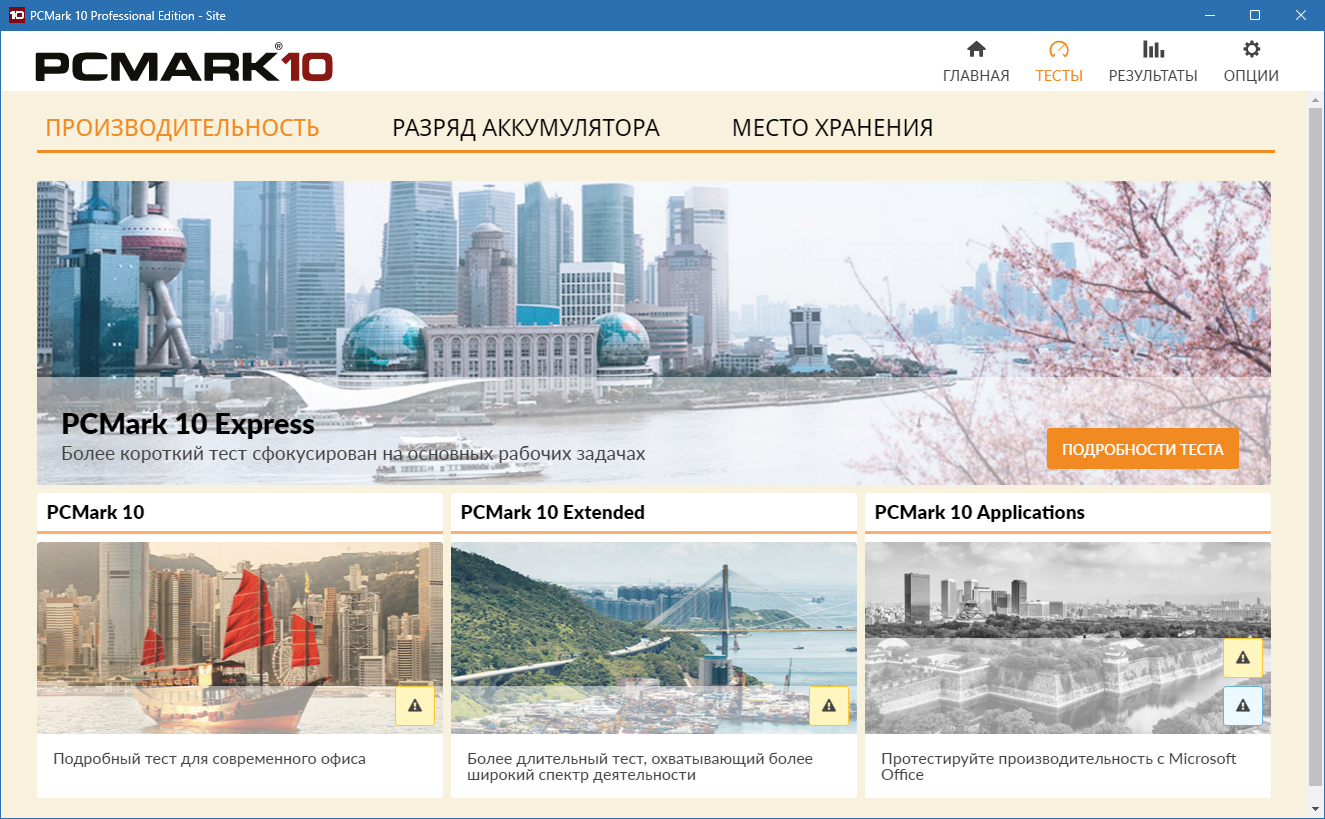Viewport: 1325px width, 819px height.
Task: Open PCMark 10 Express banner title
Action: pyautogui.click(x=188, y=425)
